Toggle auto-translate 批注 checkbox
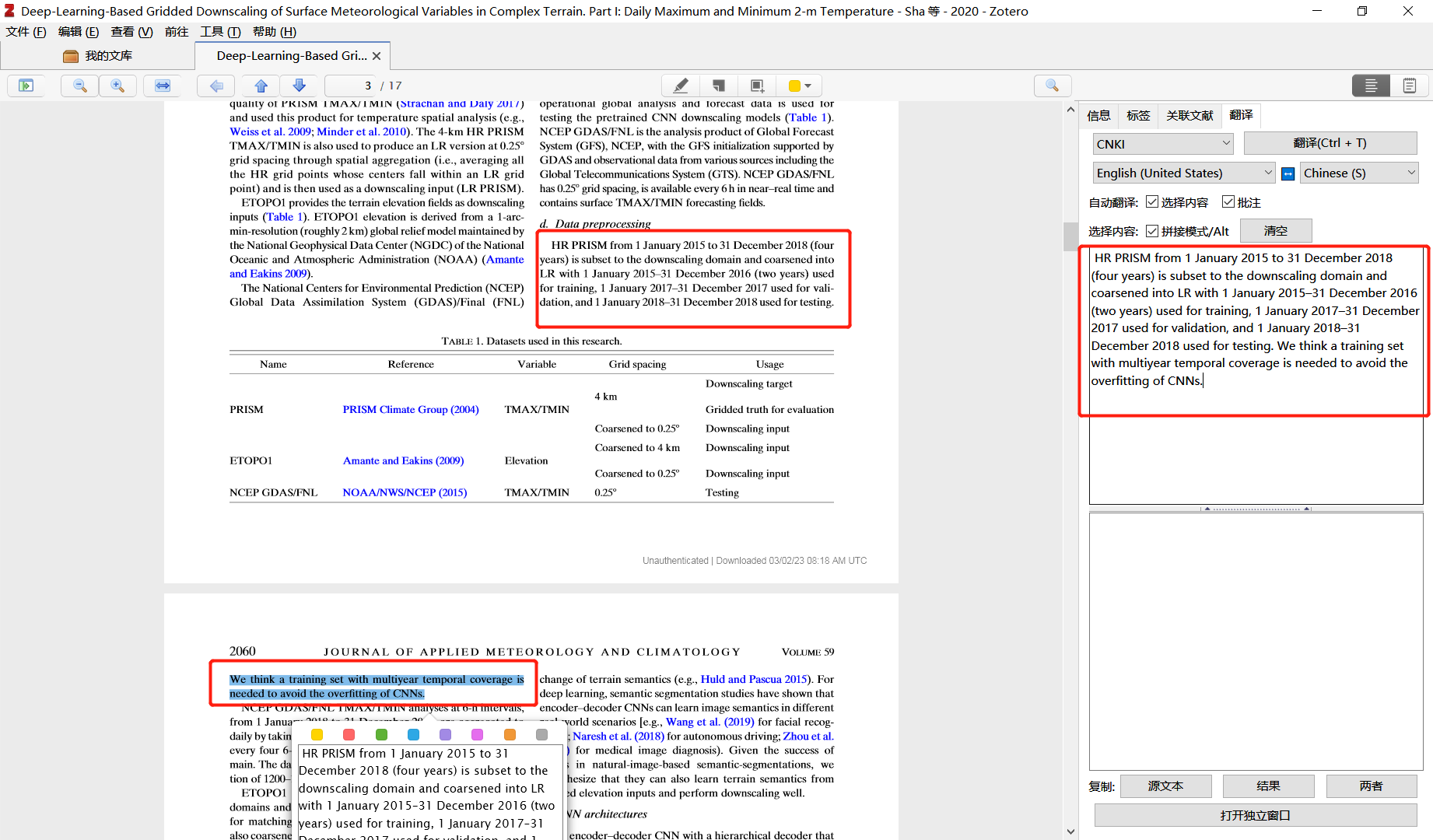This screenshot has width=1433, height=840. [x=1228, y=202]
